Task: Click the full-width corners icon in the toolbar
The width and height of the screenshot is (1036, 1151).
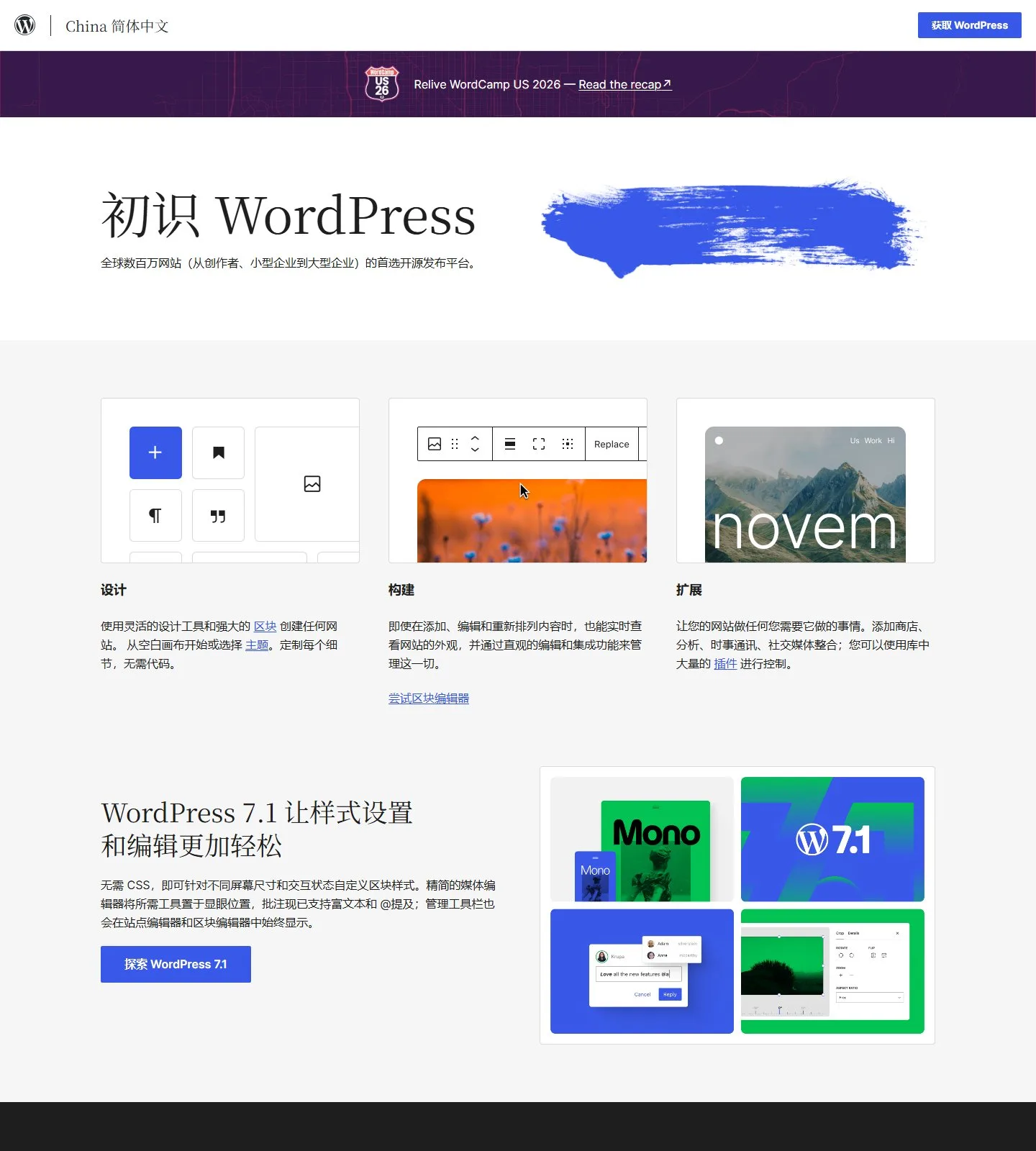Action: pyautogui.click(x=539, y=444)
